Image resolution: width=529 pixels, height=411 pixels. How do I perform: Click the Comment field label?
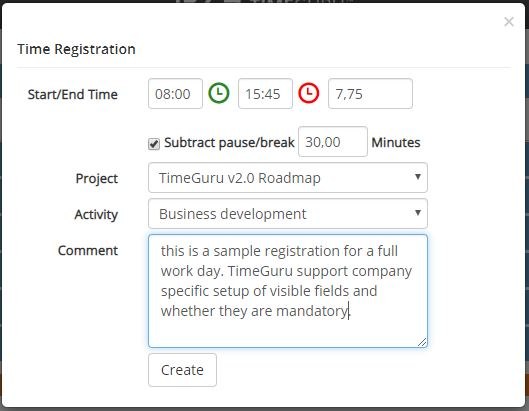88,250
